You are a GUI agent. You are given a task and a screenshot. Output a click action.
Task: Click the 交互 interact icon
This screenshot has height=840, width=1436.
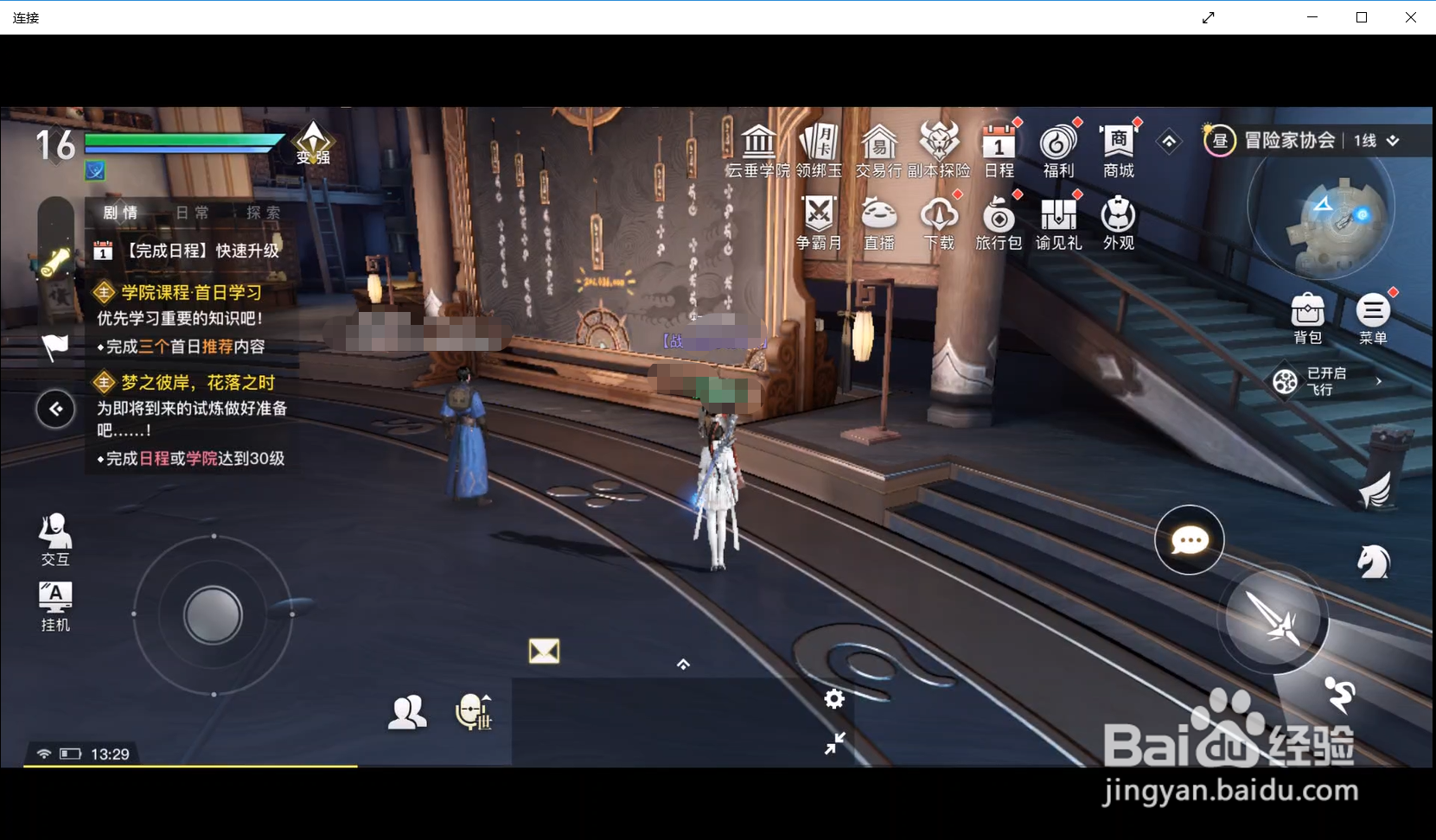click(55, 539)
